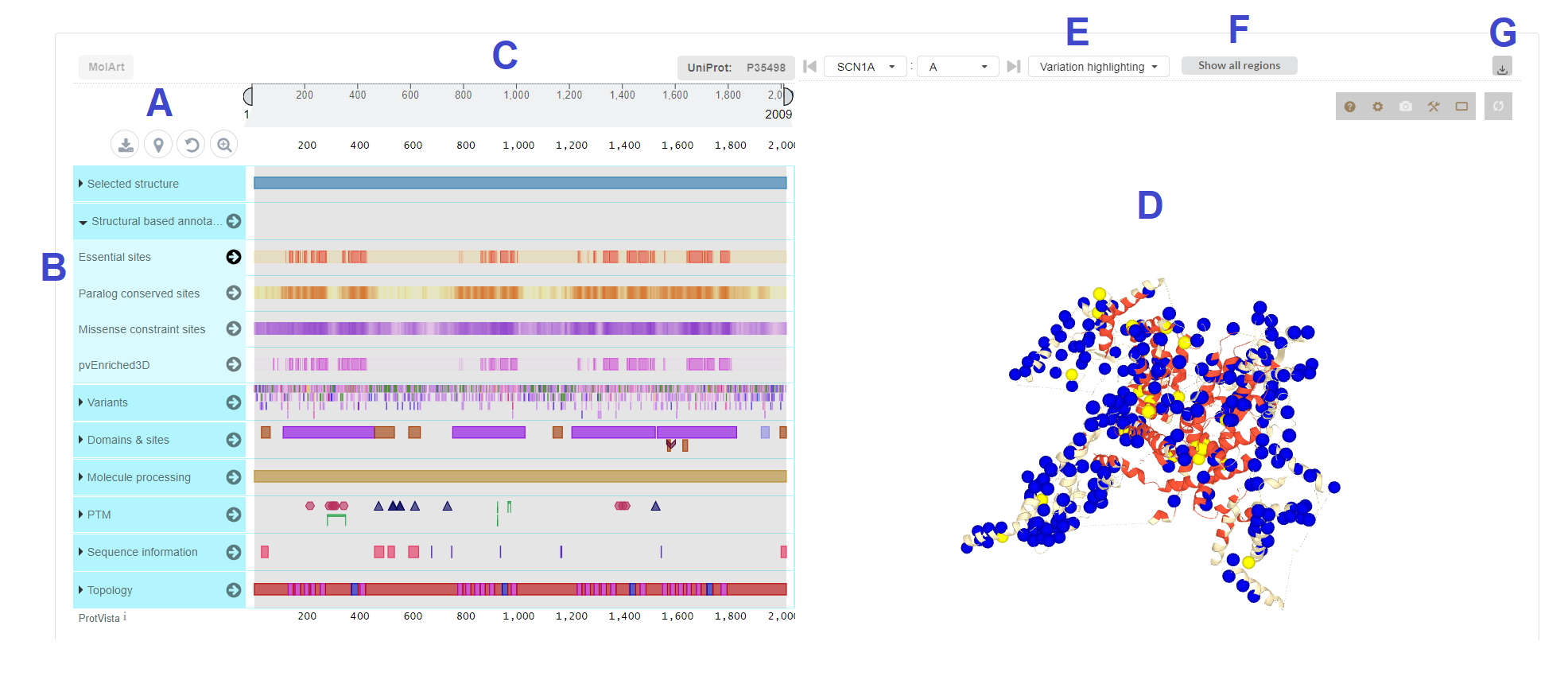
Task: Click the location pin highlight icon
Action: pyautogui.click(x=158, y=145)
